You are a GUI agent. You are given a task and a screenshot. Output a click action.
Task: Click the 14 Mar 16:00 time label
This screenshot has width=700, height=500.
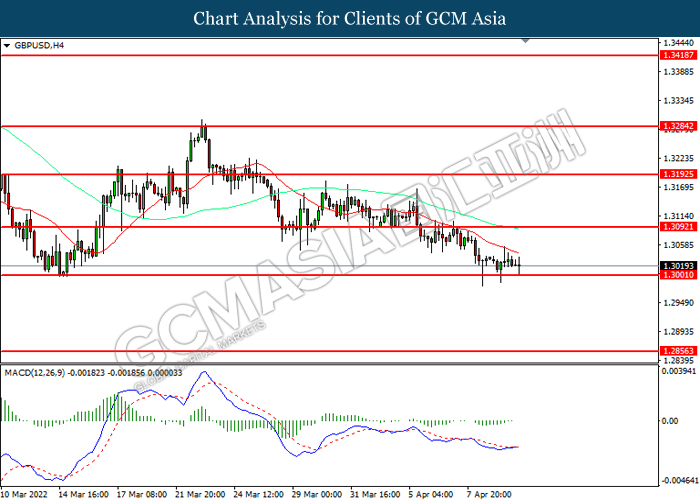83,494
